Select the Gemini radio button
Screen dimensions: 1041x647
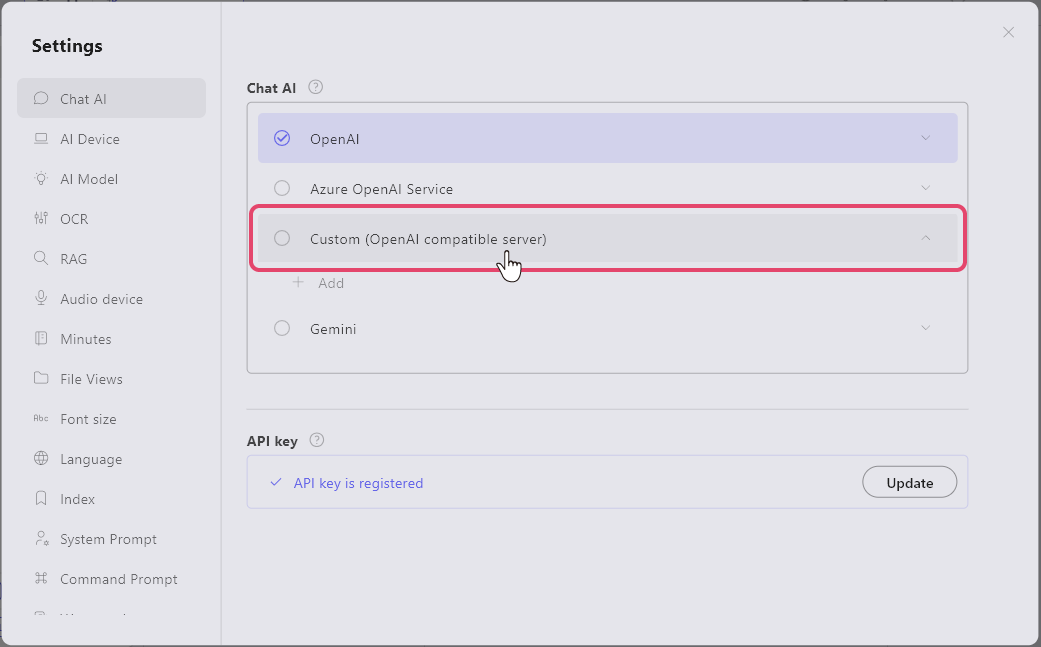(x=282, y=329)
